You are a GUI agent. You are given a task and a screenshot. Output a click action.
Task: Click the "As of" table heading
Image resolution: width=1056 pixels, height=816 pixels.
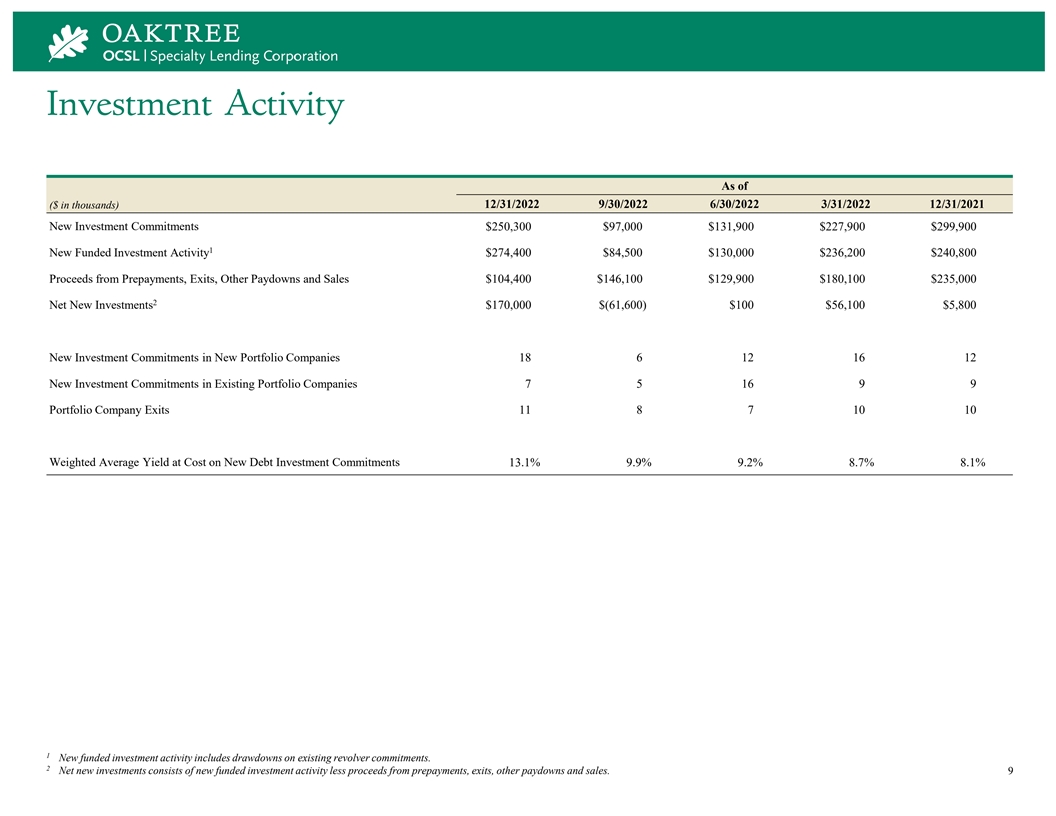click(x=734, y=185)
